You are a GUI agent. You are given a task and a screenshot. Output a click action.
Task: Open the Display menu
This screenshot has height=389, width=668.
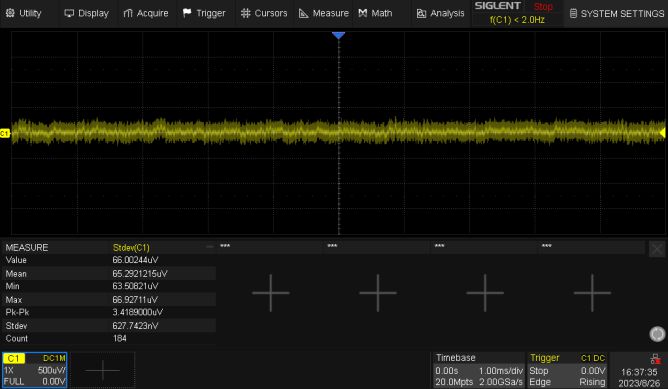coord(86,13)
